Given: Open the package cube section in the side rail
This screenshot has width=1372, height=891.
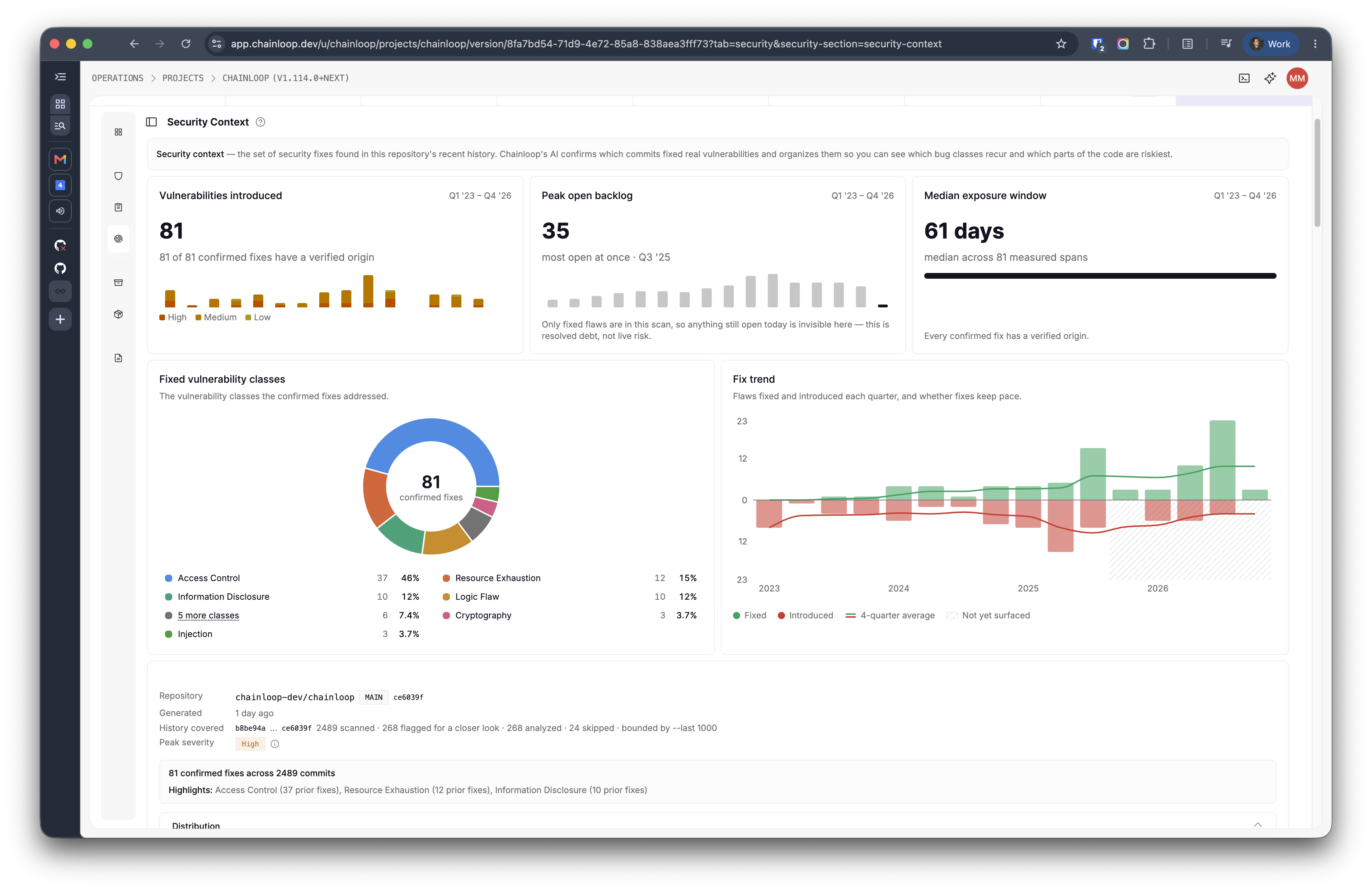Looking at the screenshot, I should (x=118, y=314).
